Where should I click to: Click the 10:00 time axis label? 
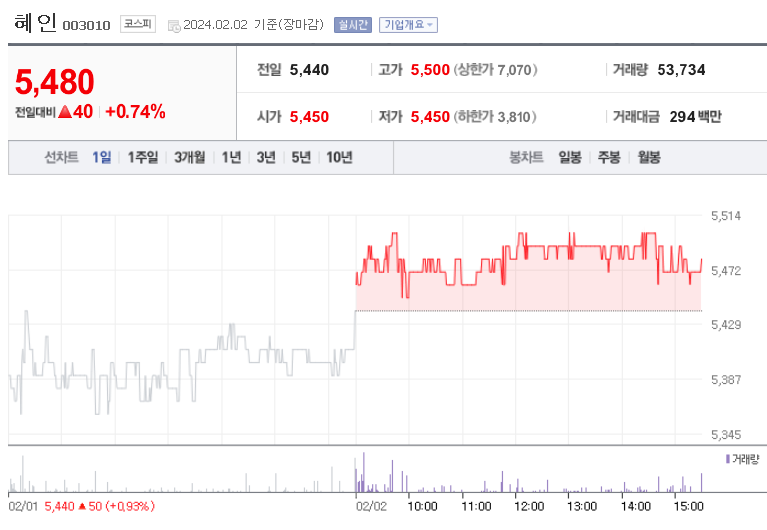click(x=423, y=506)
